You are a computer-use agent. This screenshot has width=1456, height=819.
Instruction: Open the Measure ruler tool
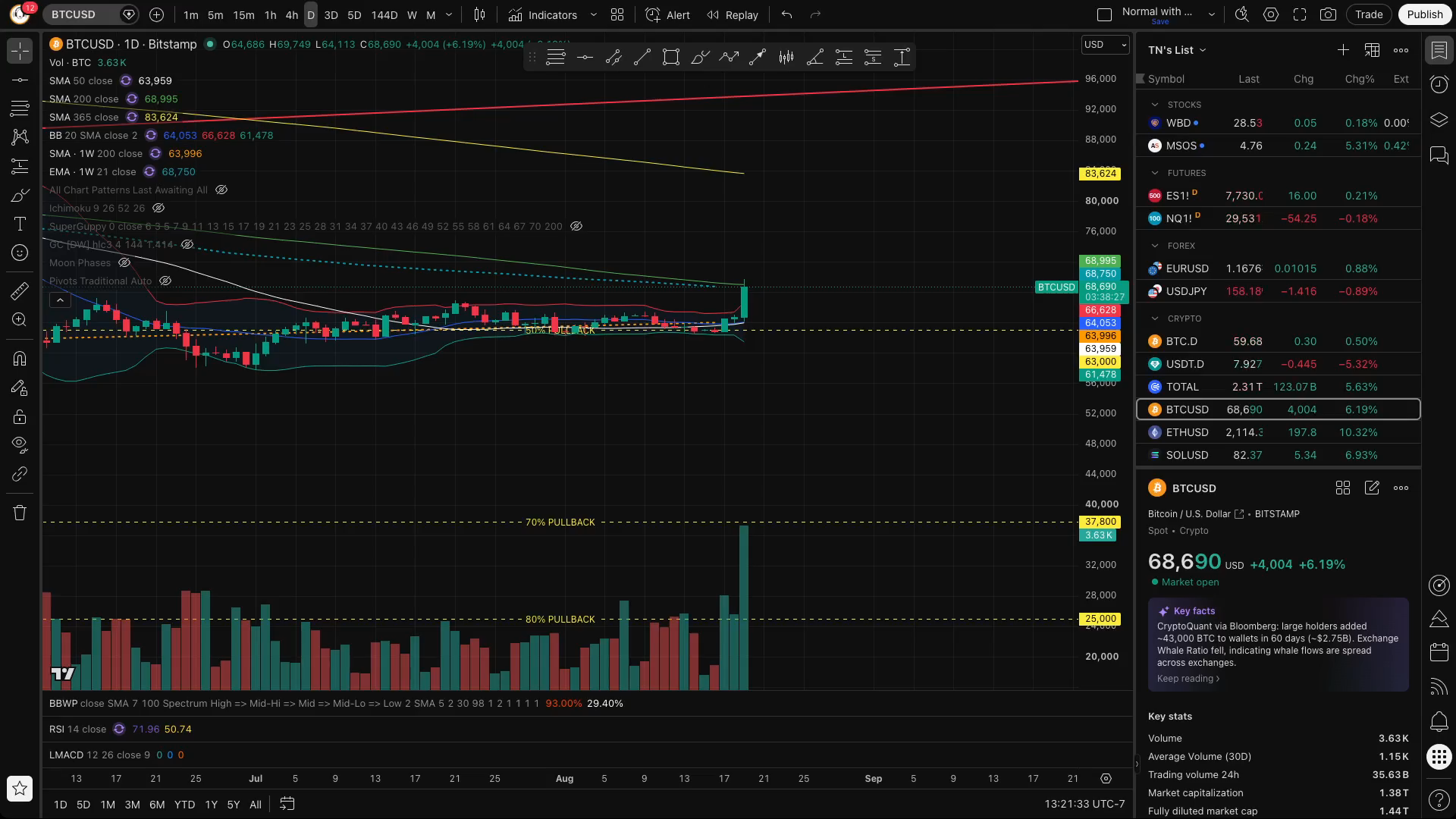(x=20, y=290)
